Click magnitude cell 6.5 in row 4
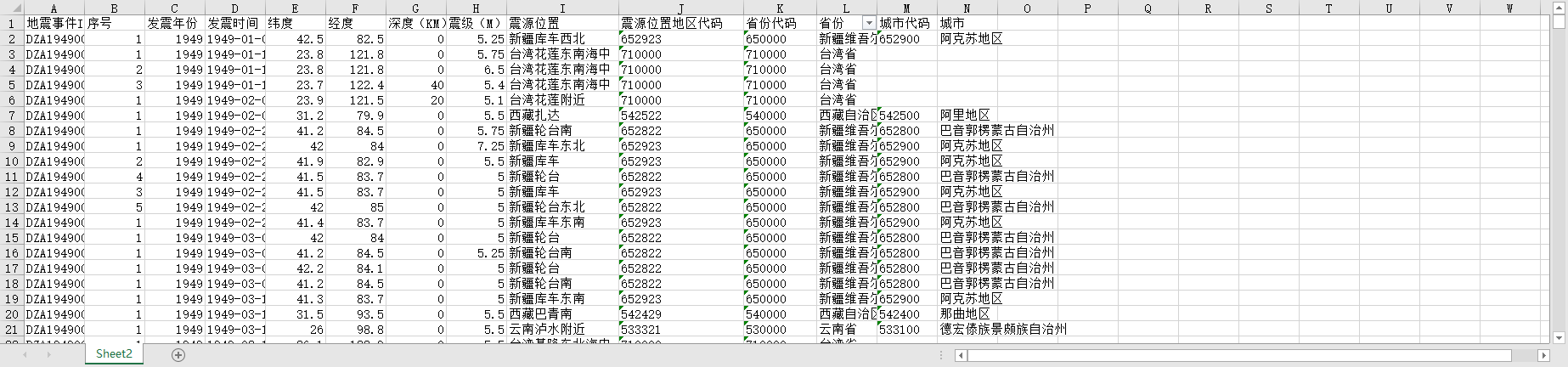Image resolution: width=1568 pixels, height=367 pixels. [477, 69]
